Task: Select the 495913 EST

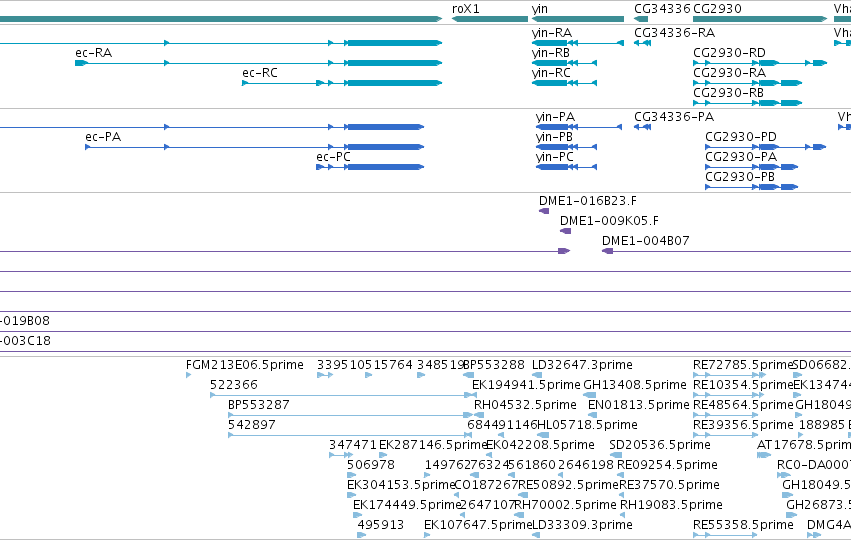Action: click(361, 535)
